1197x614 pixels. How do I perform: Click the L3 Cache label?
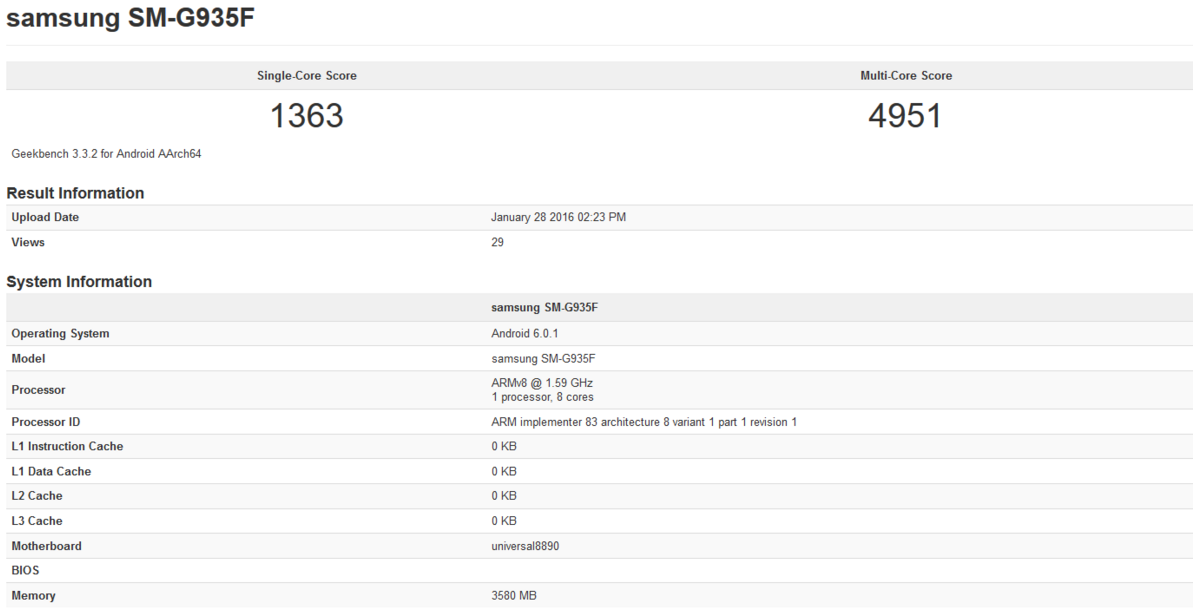click(37, 521)
